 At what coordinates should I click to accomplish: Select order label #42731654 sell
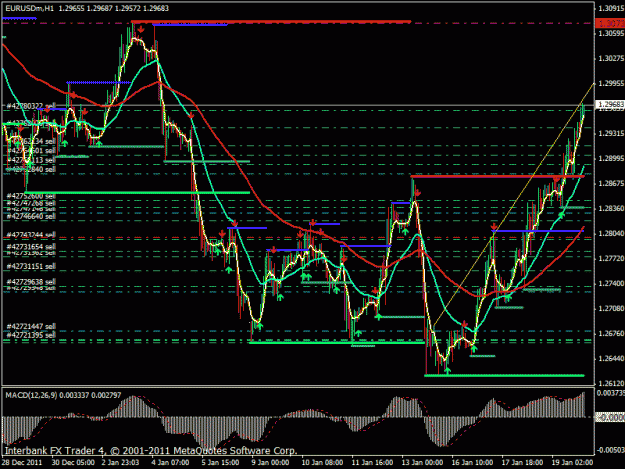[x=31, y=247]
